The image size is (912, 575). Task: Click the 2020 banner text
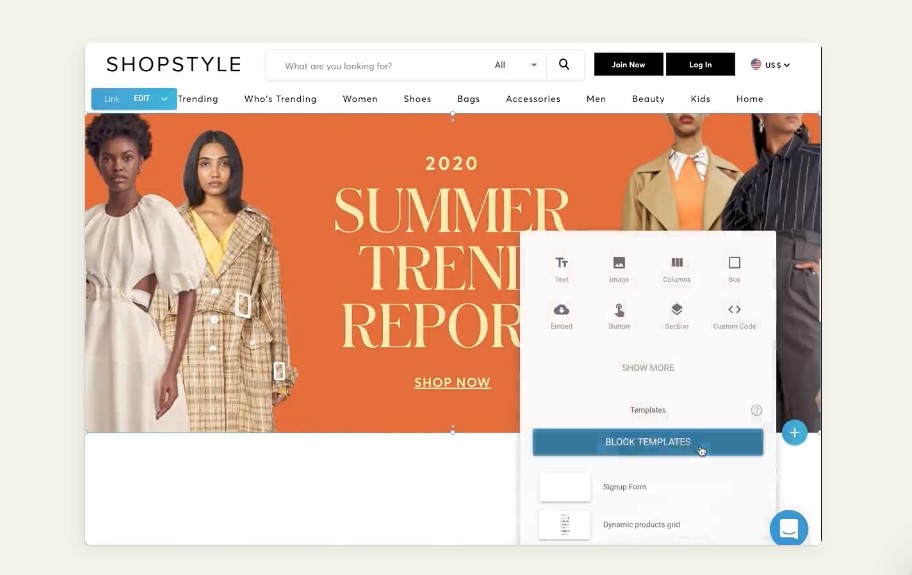(451, 163)
